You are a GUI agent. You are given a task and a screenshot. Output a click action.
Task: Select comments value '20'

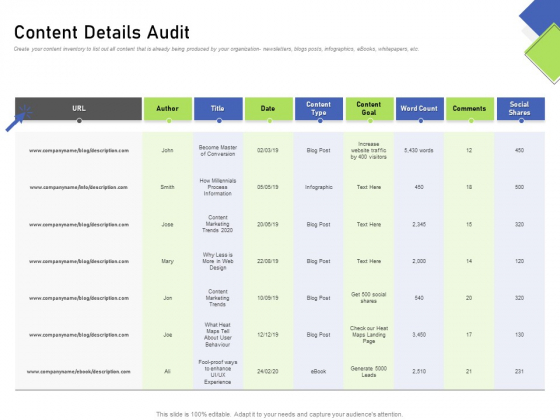[x=469, y=298]
